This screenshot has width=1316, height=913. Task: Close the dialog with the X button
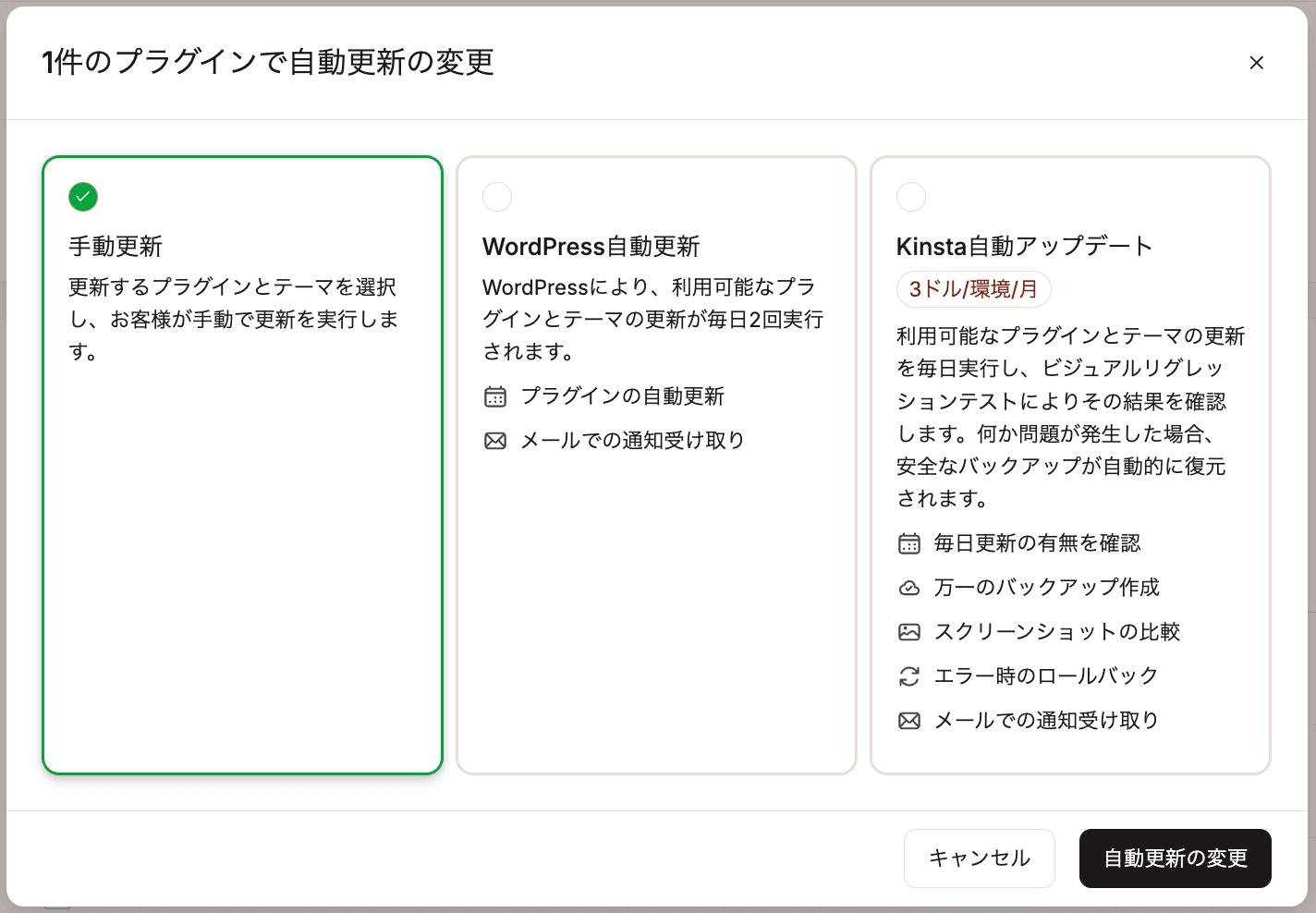point(1257,63)
